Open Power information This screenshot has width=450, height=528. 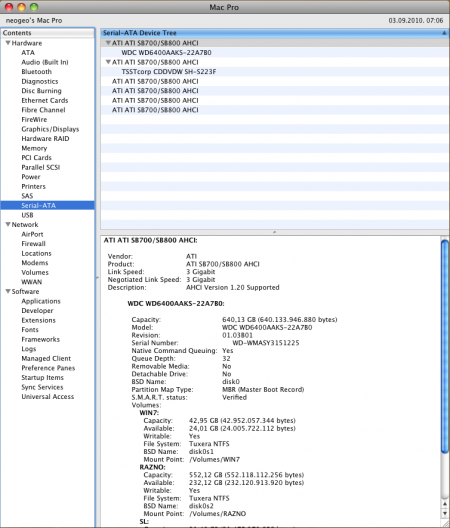click(31, 177)
